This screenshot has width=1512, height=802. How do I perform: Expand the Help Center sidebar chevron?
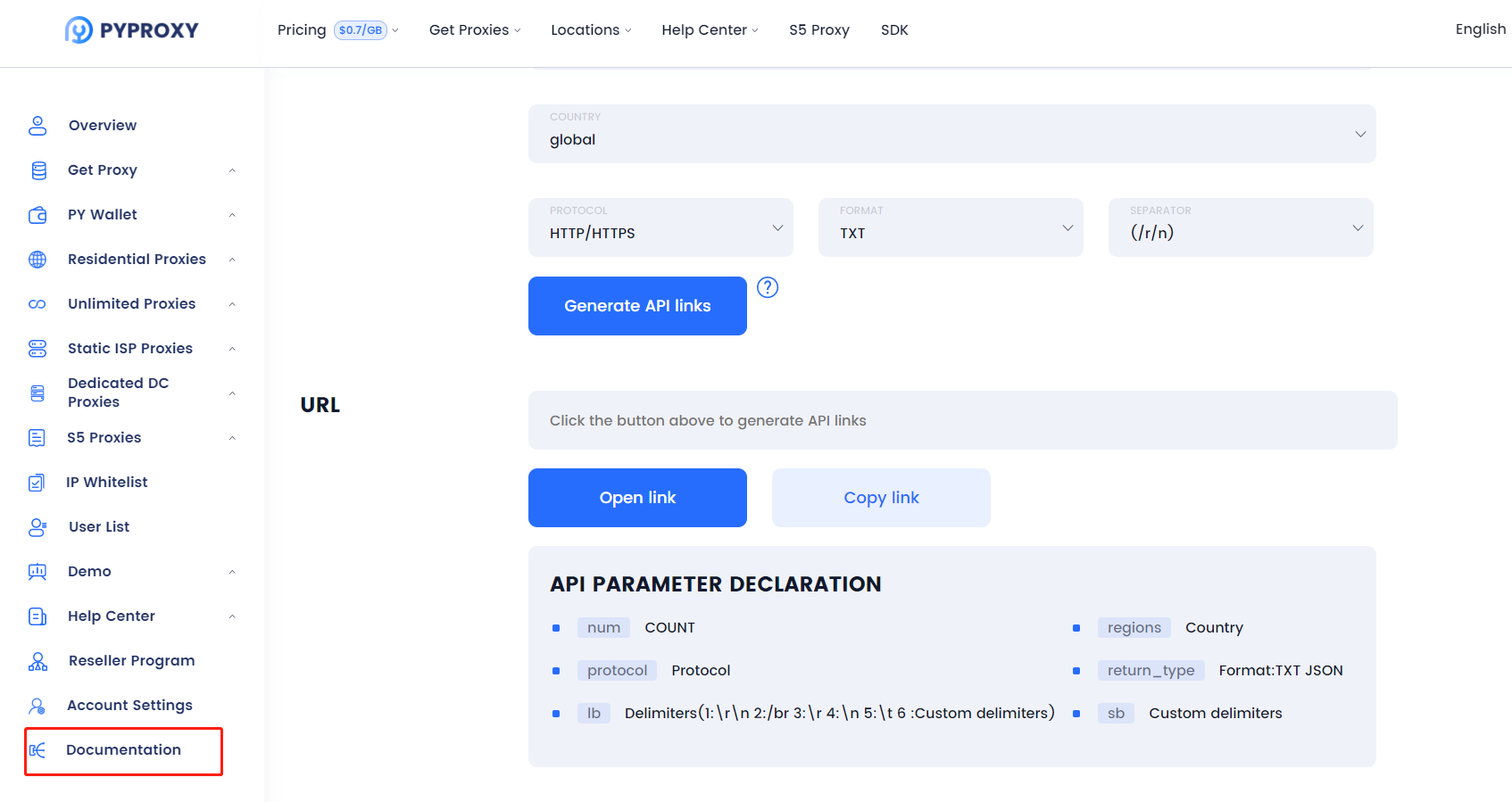[232, 616]
